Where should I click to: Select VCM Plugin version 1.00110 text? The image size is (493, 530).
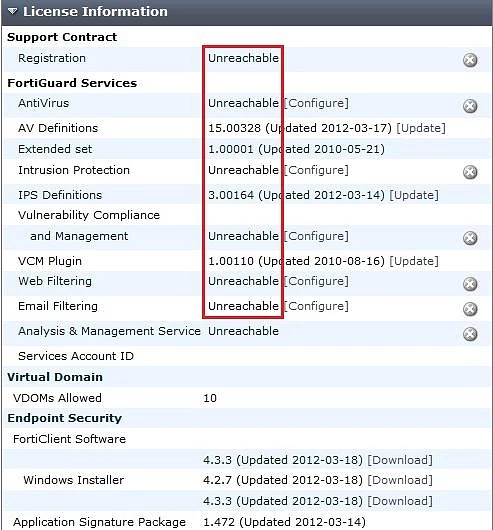tap(231, 261)
